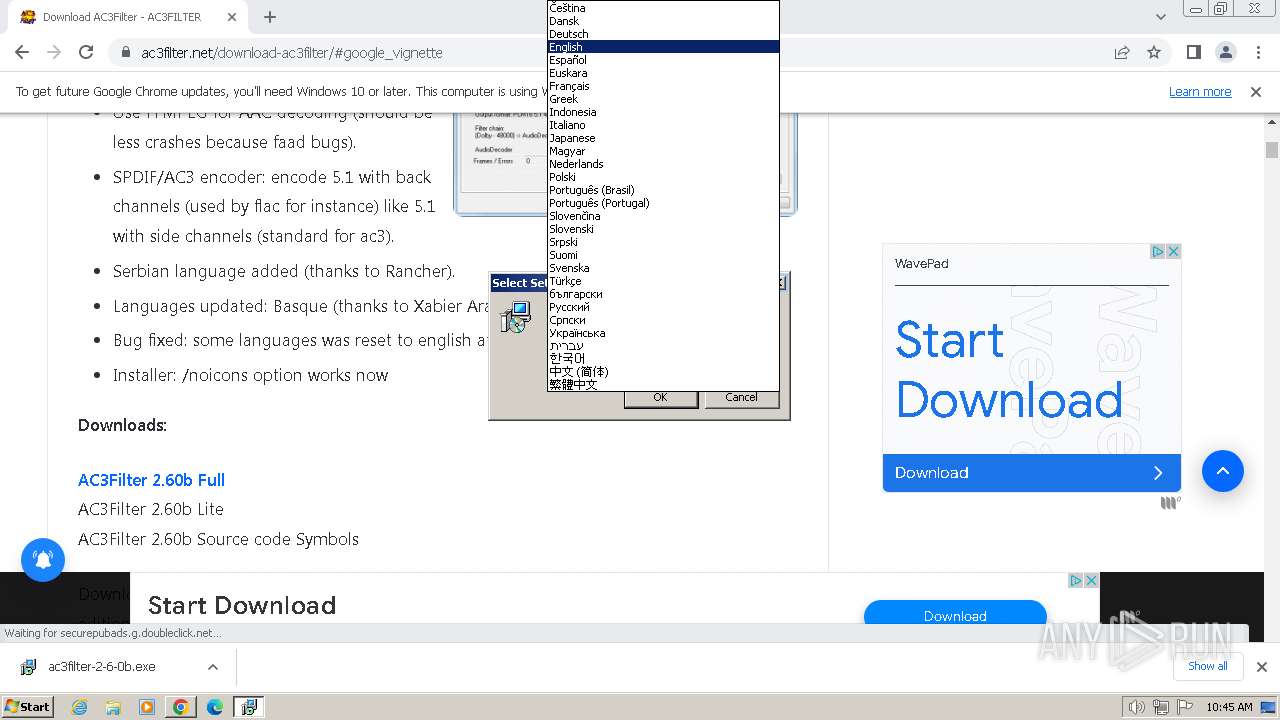Select English in the language list
This screenshot has width=1280, height=720.
[x=663, y=47]
